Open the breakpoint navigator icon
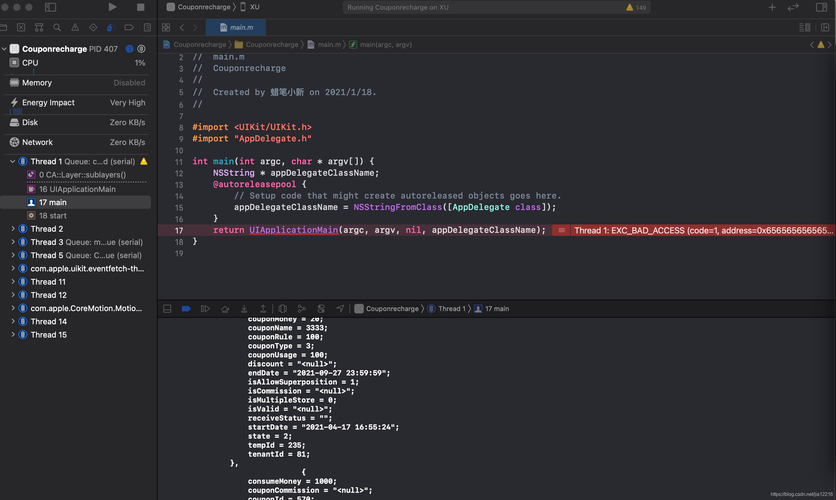Screen dimensions: 836x500 coord(129,27)
